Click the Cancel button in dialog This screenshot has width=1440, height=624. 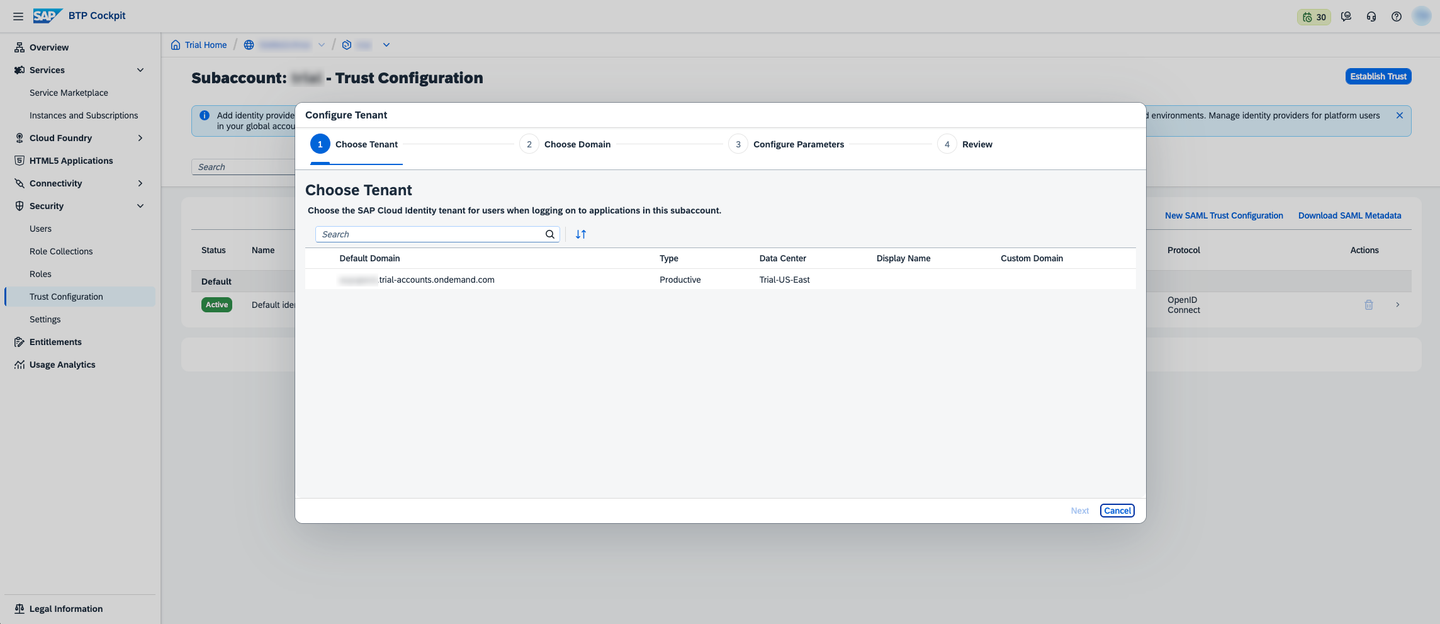(1117, 511)
